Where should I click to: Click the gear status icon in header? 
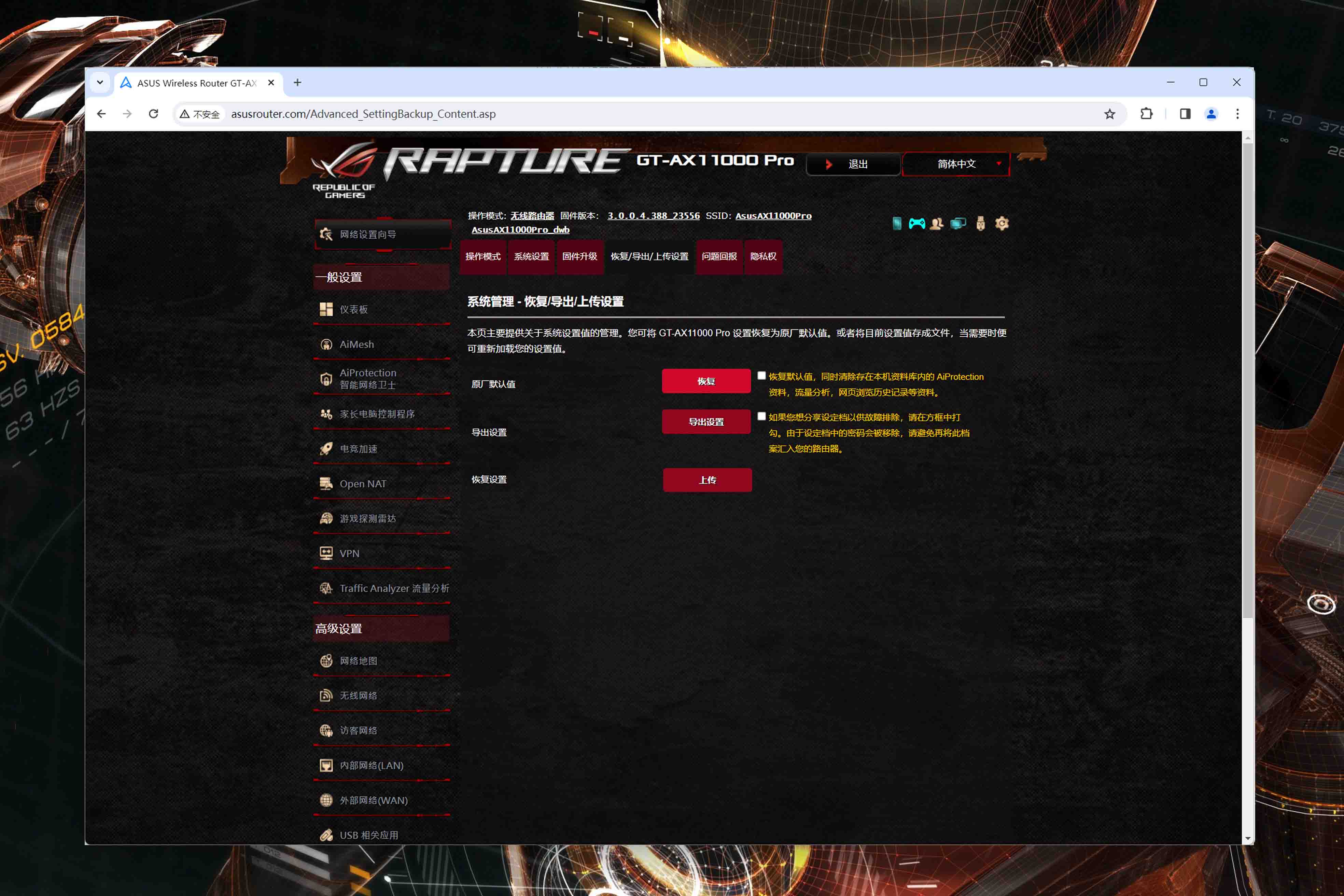click(x=1002, y=223)
